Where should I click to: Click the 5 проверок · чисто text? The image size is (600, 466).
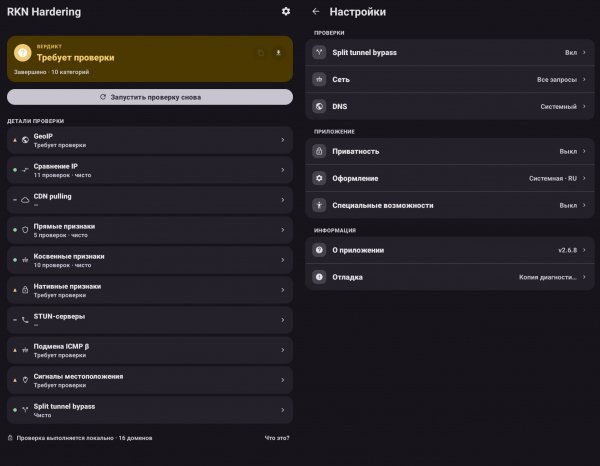60,235
